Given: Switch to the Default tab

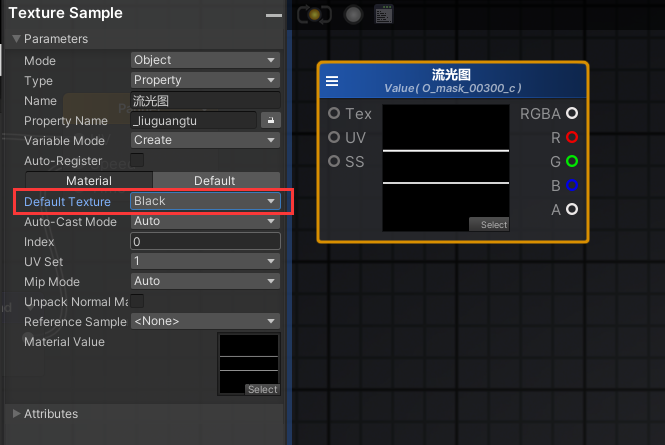Looking at the screenshot, I should 216,181.
